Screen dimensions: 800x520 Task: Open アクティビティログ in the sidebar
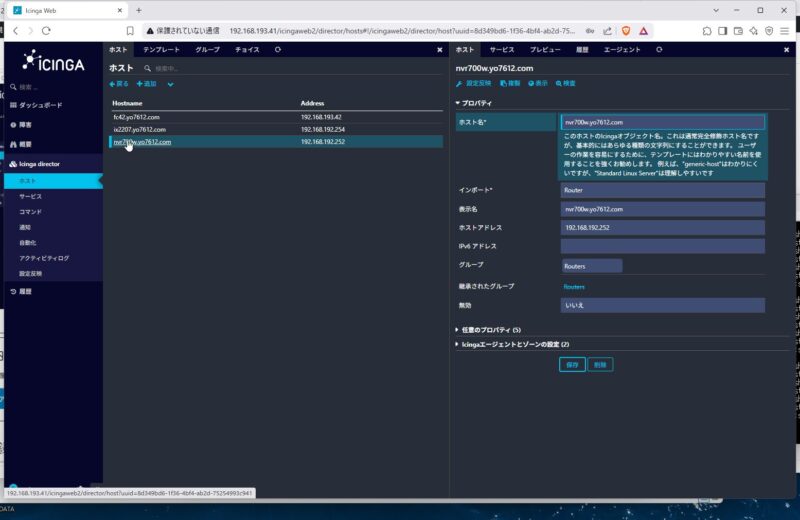tap(44, 258)
